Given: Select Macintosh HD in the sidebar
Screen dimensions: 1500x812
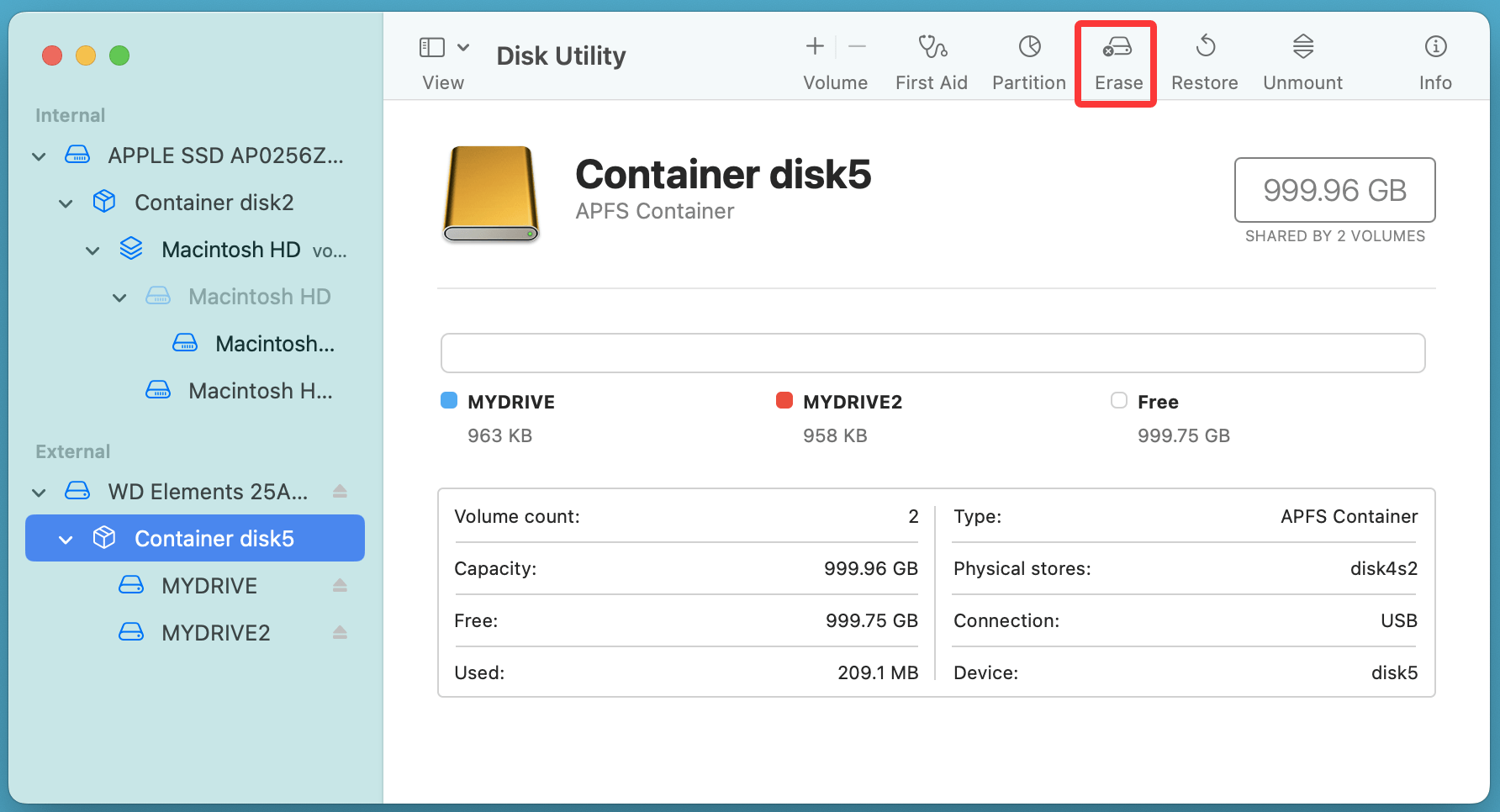Looking at the screenshot, I should [x=230, y=249].
